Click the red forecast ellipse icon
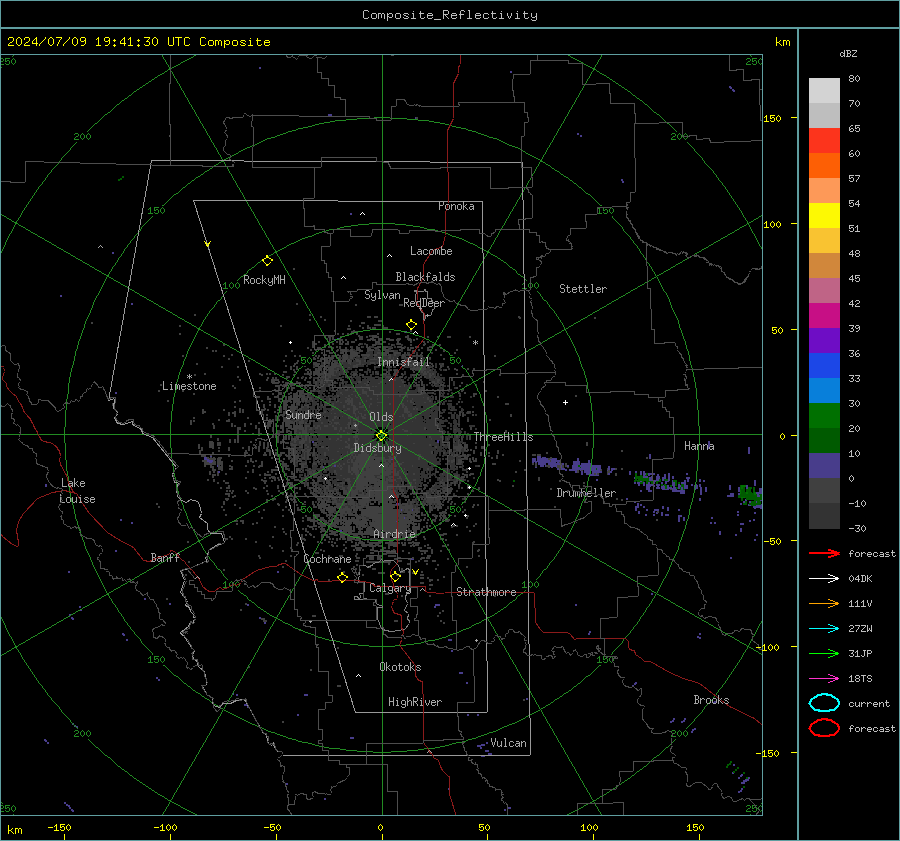The height and width of the screenshot is (841, 900). click(824, 728)
